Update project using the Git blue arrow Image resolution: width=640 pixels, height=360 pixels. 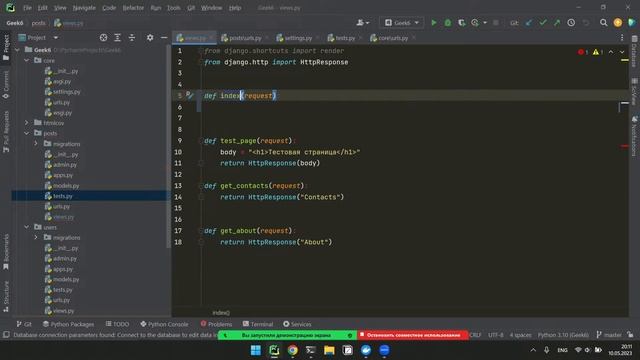529,23
